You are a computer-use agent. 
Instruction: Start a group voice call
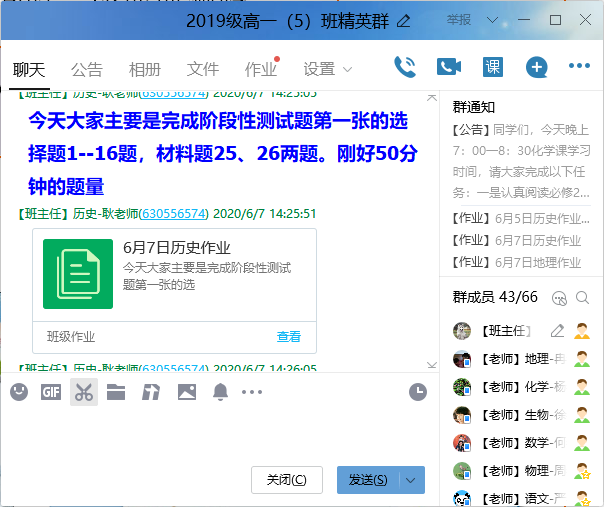coord(405,67)
